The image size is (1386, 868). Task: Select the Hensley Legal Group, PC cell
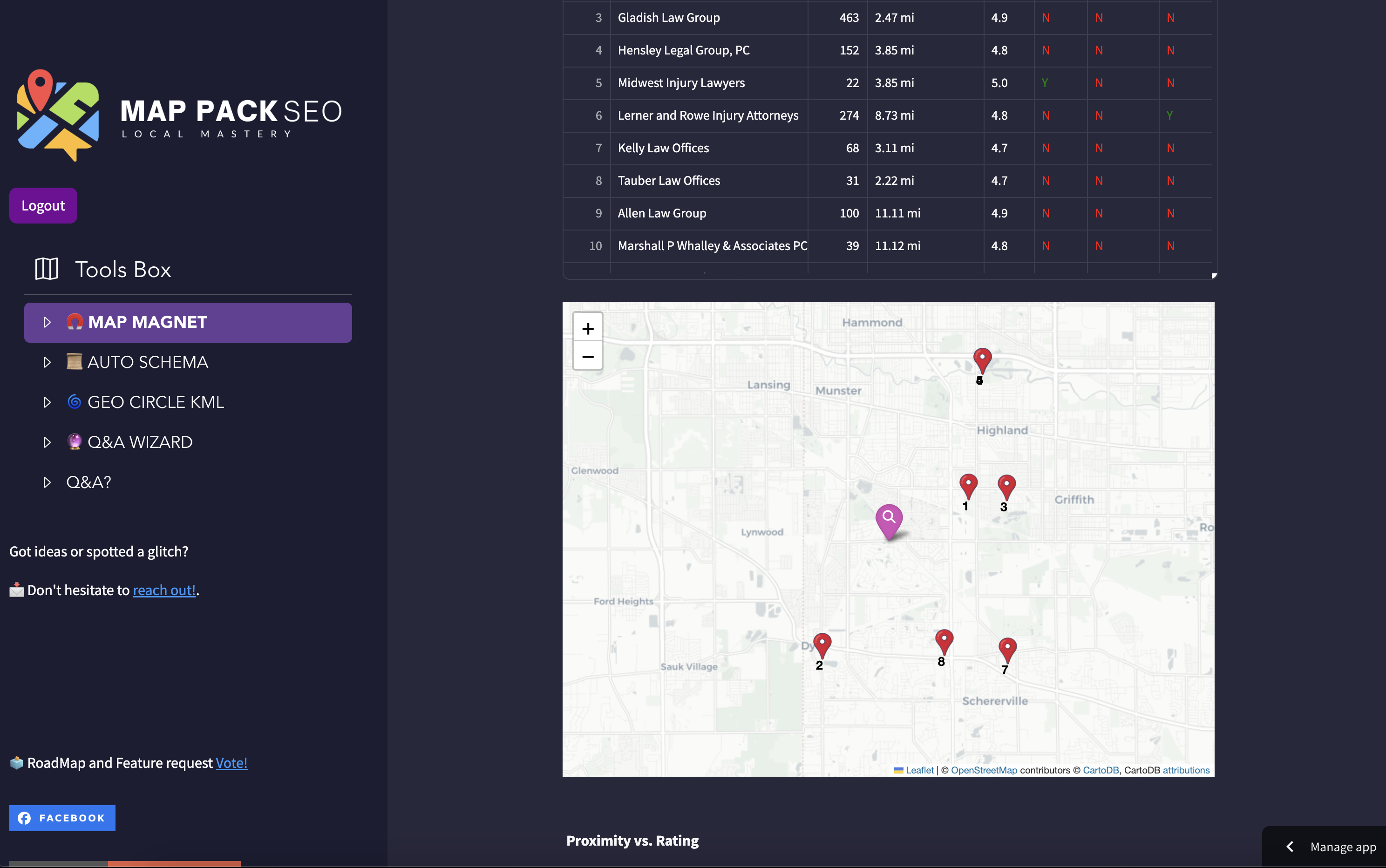(709, 50)
